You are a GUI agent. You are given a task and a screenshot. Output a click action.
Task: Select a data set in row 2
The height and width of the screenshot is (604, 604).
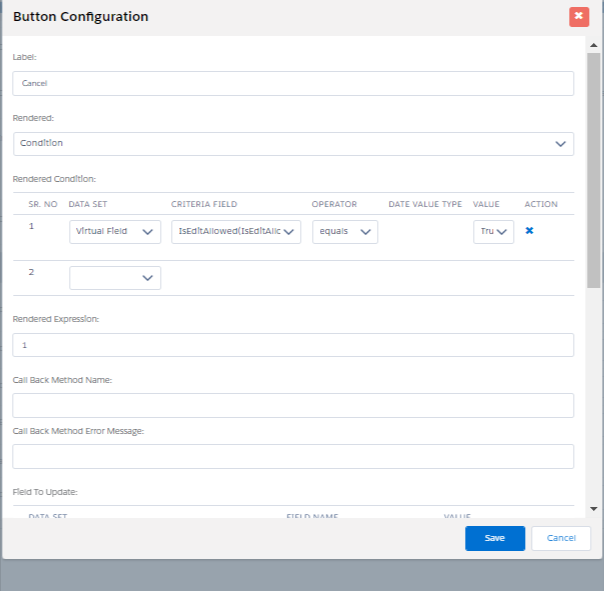coord(114,278)
